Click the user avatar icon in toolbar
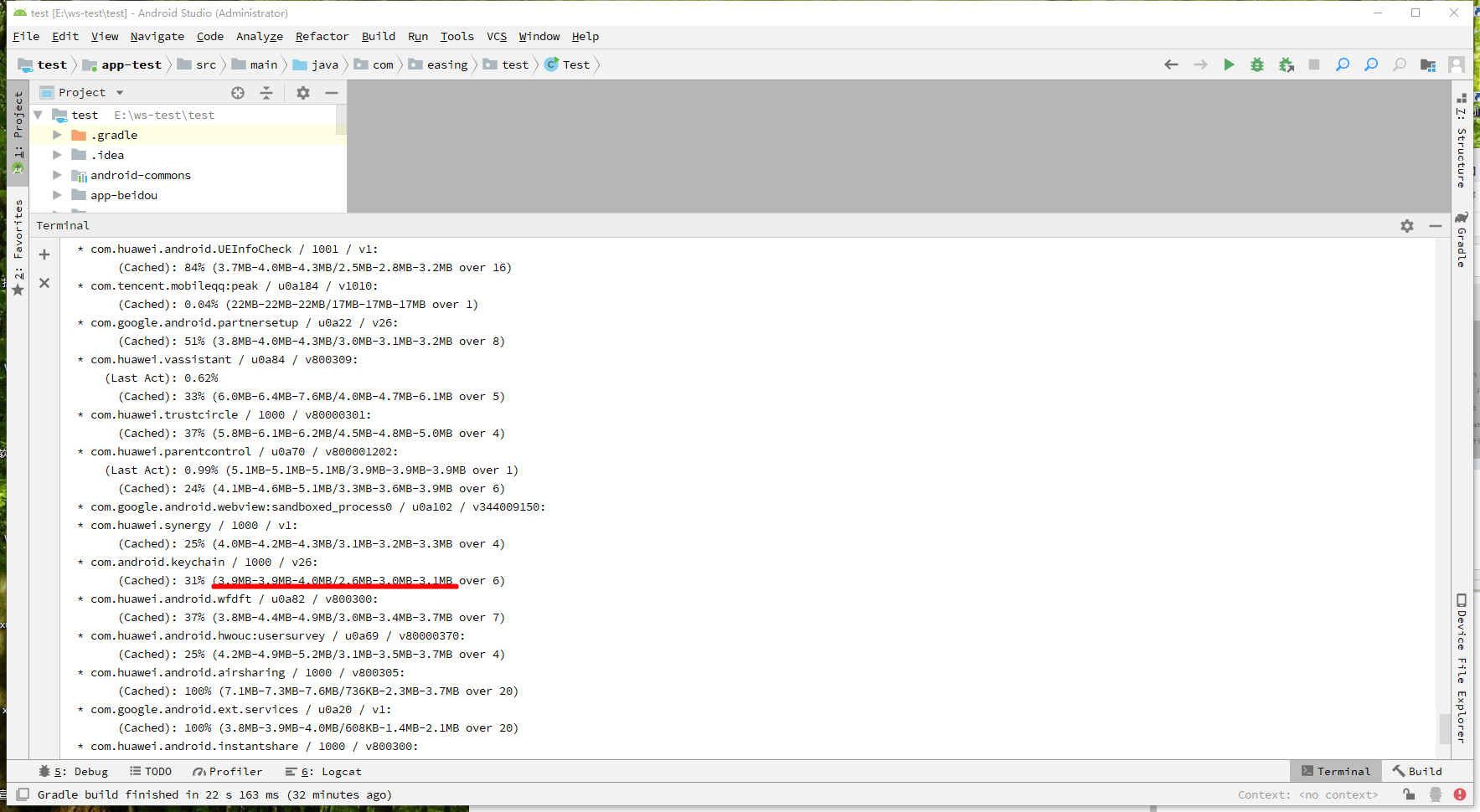This screenshot has height=812, width=1480. click(x=1457, y=64)
